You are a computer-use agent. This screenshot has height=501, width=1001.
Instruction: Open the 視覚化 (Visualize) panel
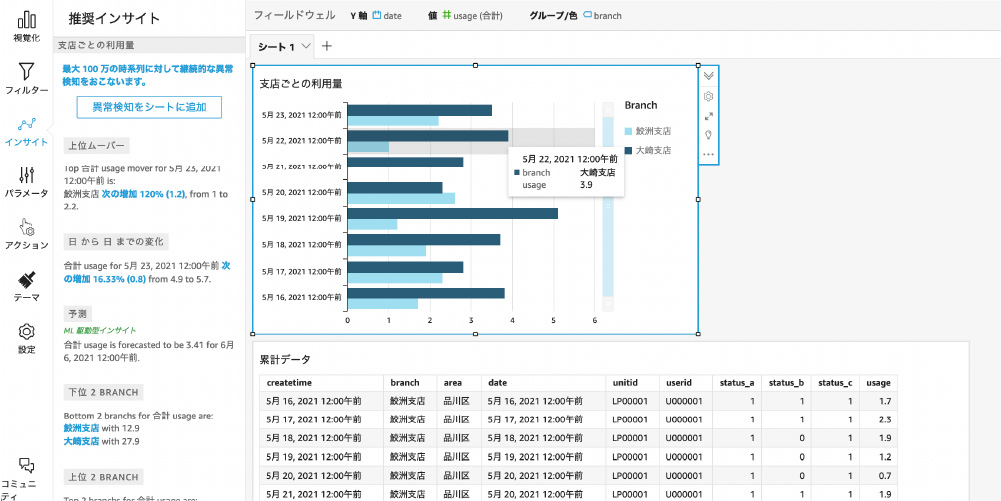point(27,25)
